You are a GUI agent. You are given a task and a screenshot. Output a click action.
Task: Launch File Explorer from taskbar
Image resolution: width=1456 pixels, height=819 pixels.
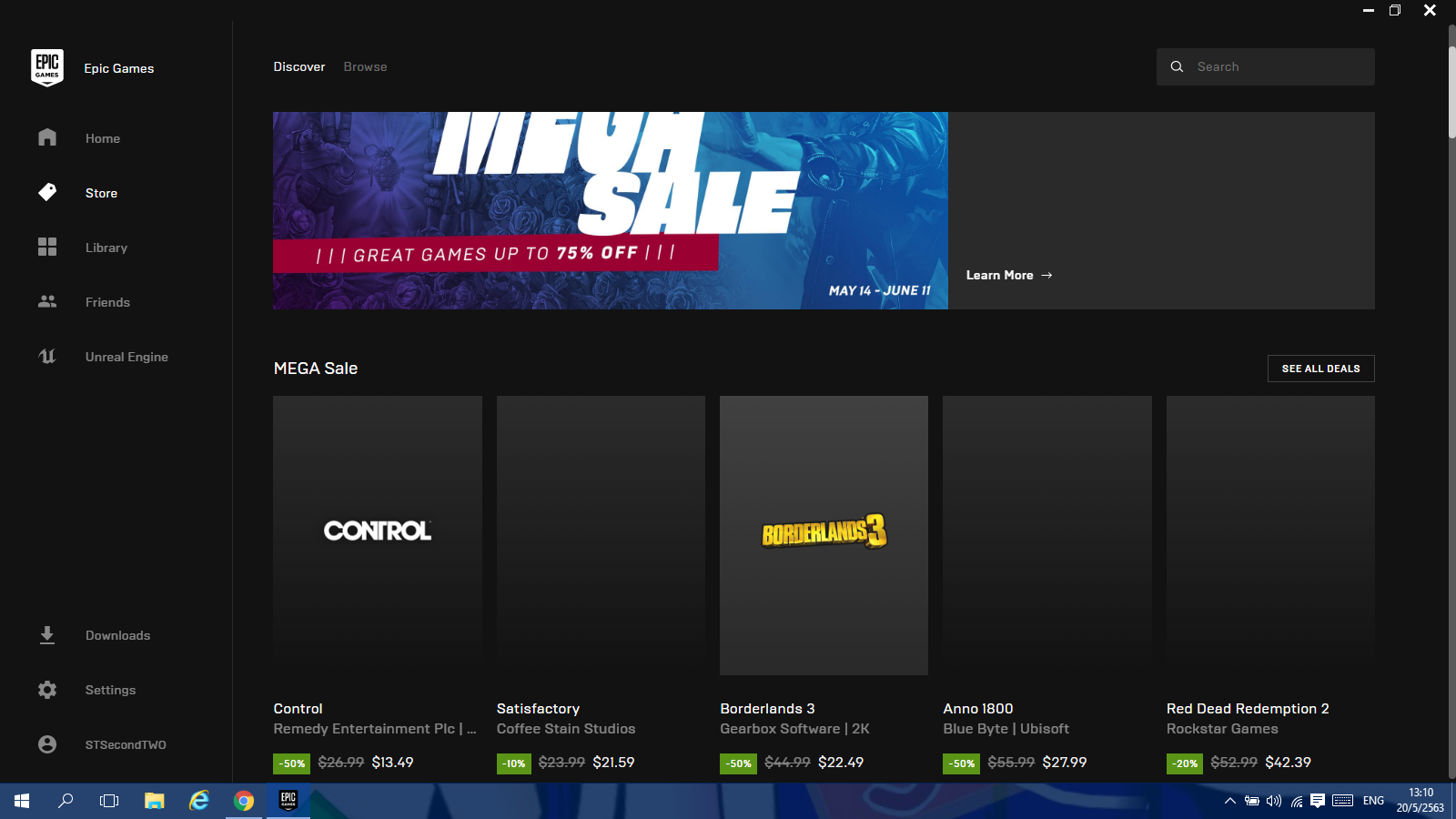point(155,801)
